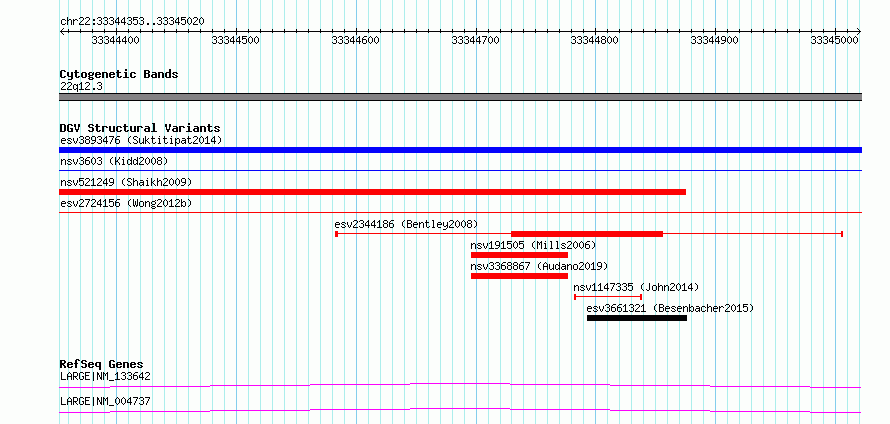Screen dimensions: 890x424
Task: Click the nsv521249 (Shaikh2009) label
Action: (x=126, y=182)
